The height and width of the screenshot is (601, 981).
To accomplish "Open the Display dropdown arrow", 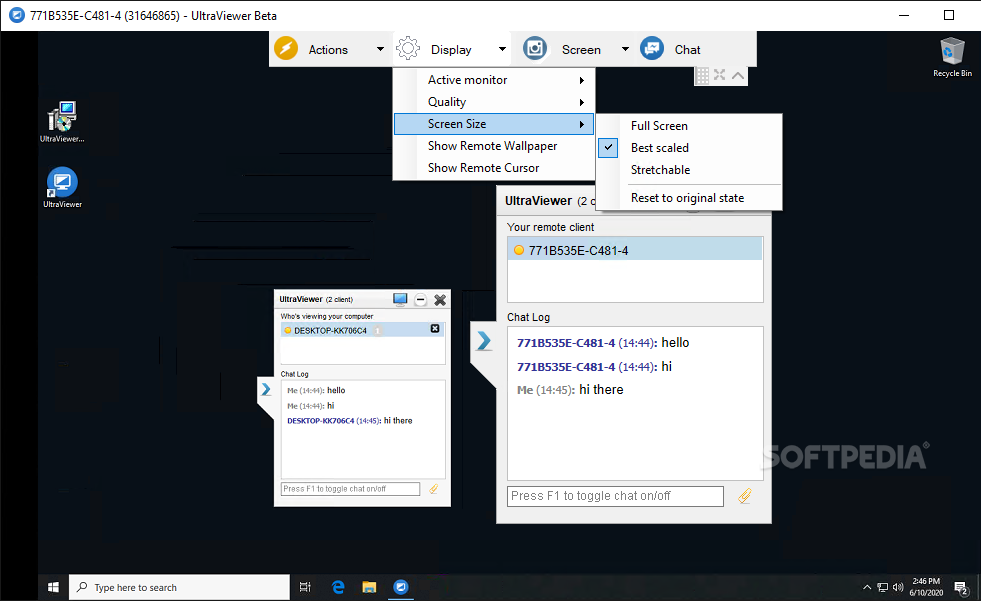I will [x=502, y=49].
